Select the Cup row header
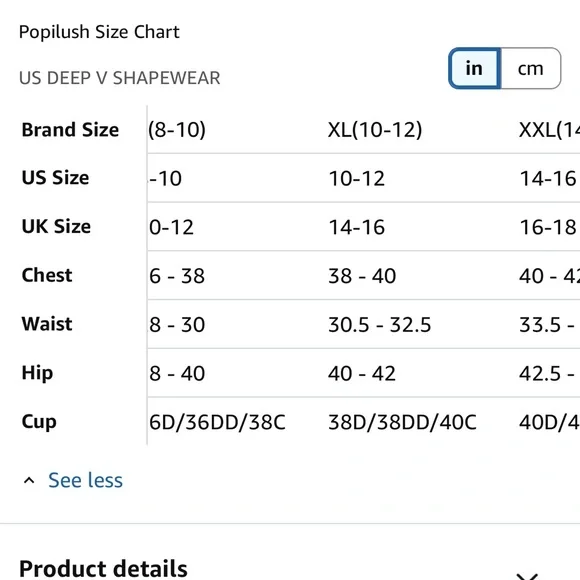580x580 pixels. pyautogui.click(x=39, y=422)
